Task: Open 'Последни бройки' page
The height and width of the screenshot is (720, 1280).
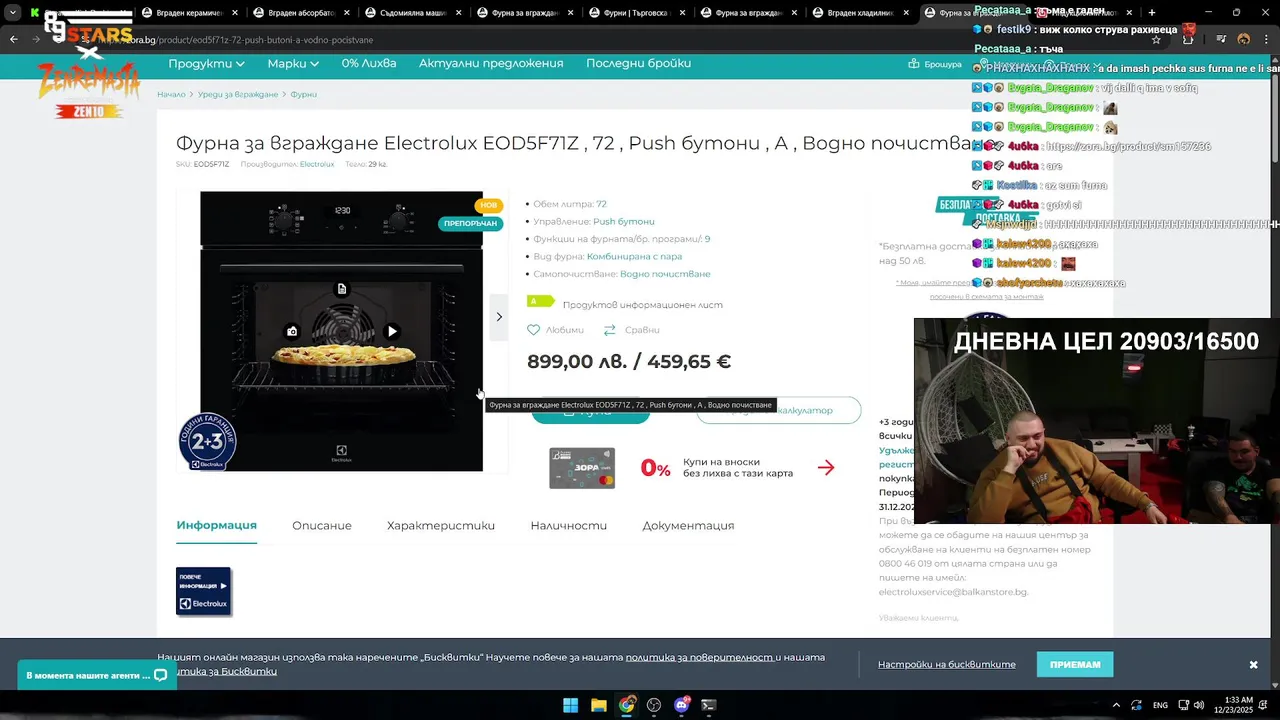Action: click(638, 63)
